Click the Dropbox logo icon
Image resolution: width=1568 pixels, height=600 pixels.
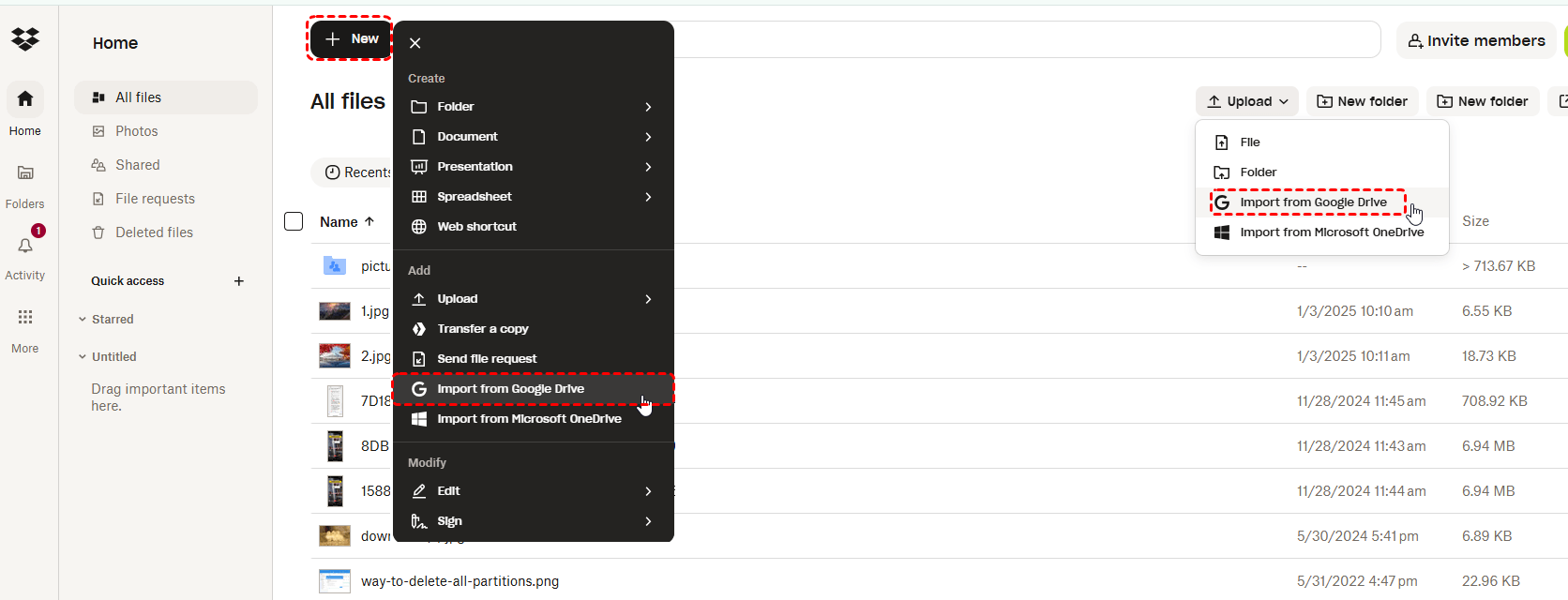click(x=25, y=38)
